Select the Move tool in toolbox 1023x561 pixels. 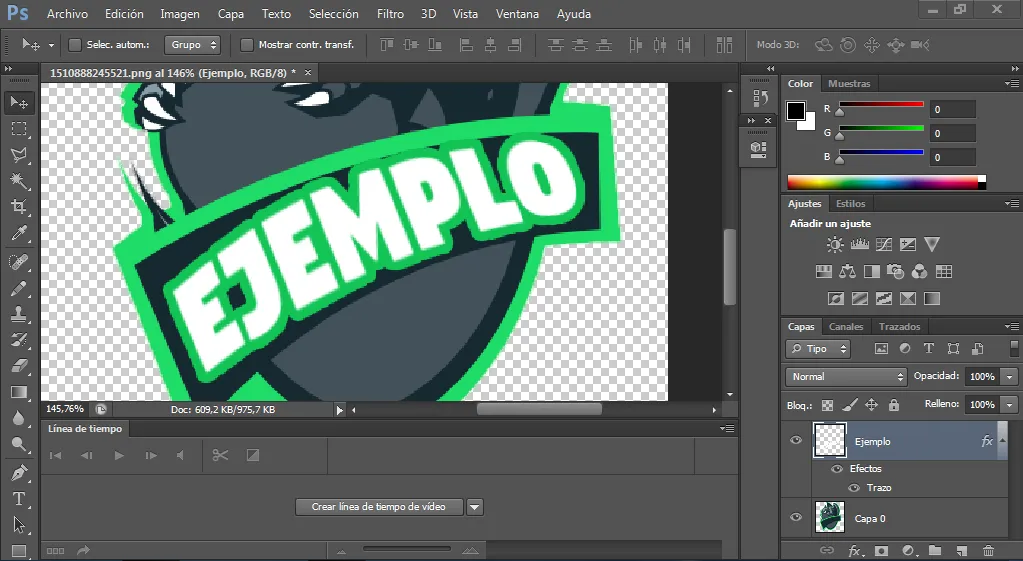coord(19,103)
